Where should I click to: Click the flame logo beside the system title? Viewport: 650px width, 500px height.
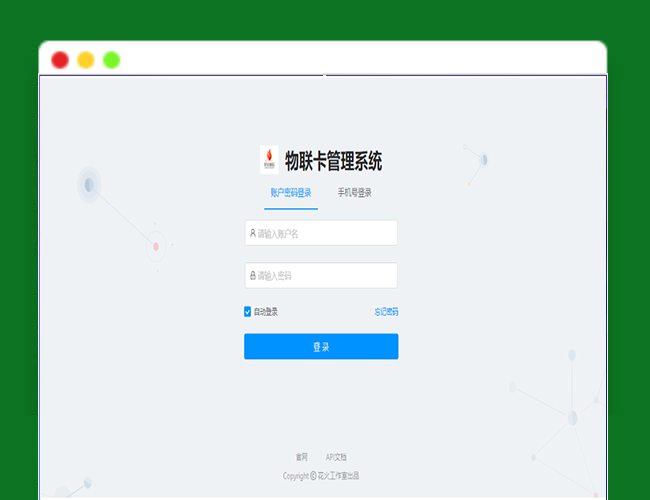(x=269, y=160)
